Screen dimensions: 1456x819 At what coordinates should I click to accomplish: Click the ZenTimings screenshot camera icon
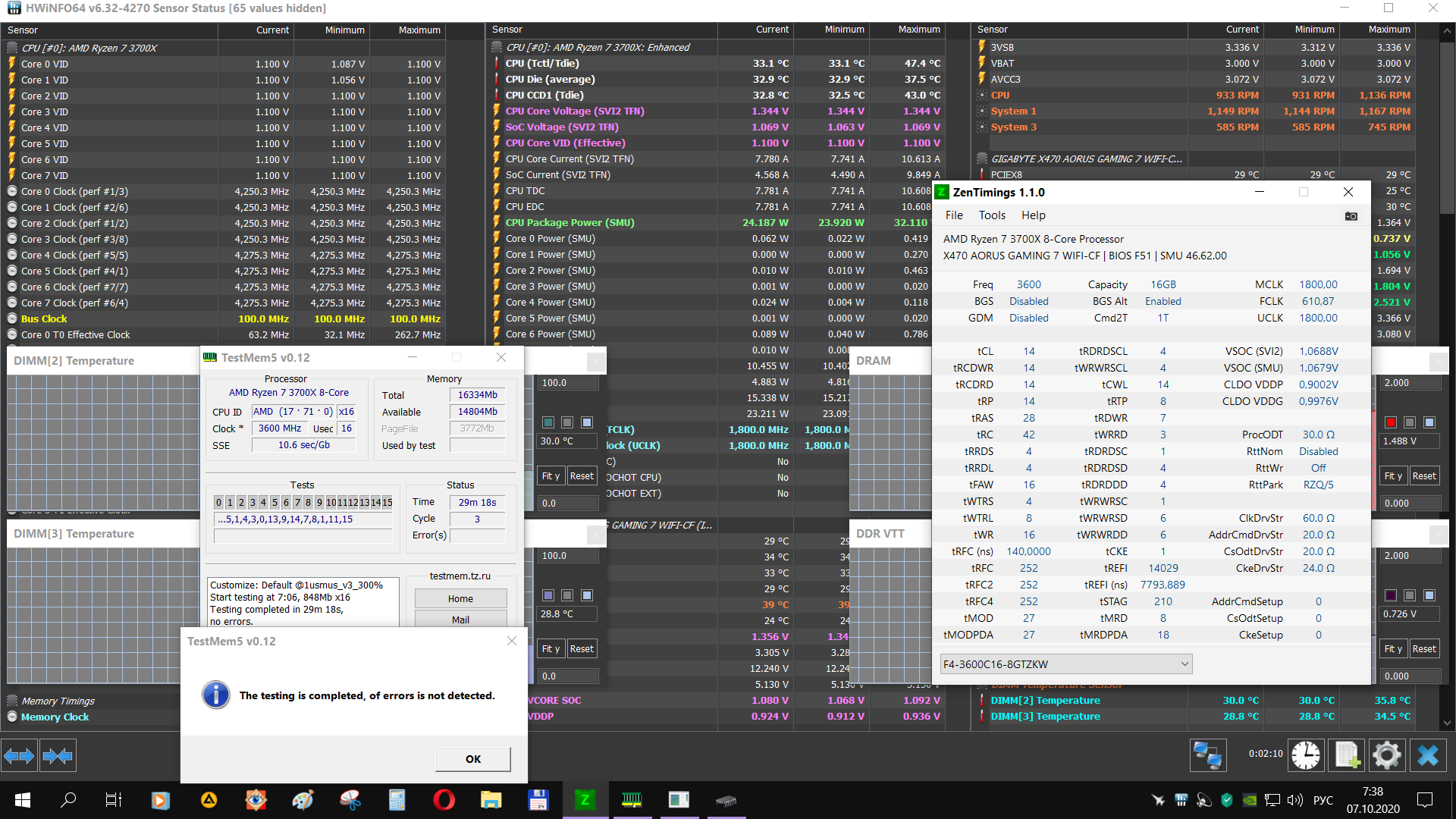[x=1351, y=216]
